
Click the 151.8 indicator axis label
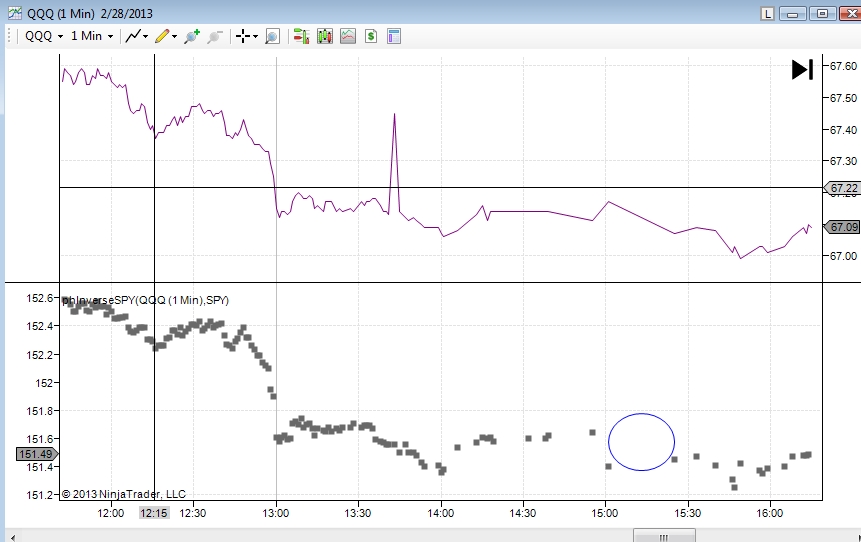pyautogui.click(x=40, y=411)
